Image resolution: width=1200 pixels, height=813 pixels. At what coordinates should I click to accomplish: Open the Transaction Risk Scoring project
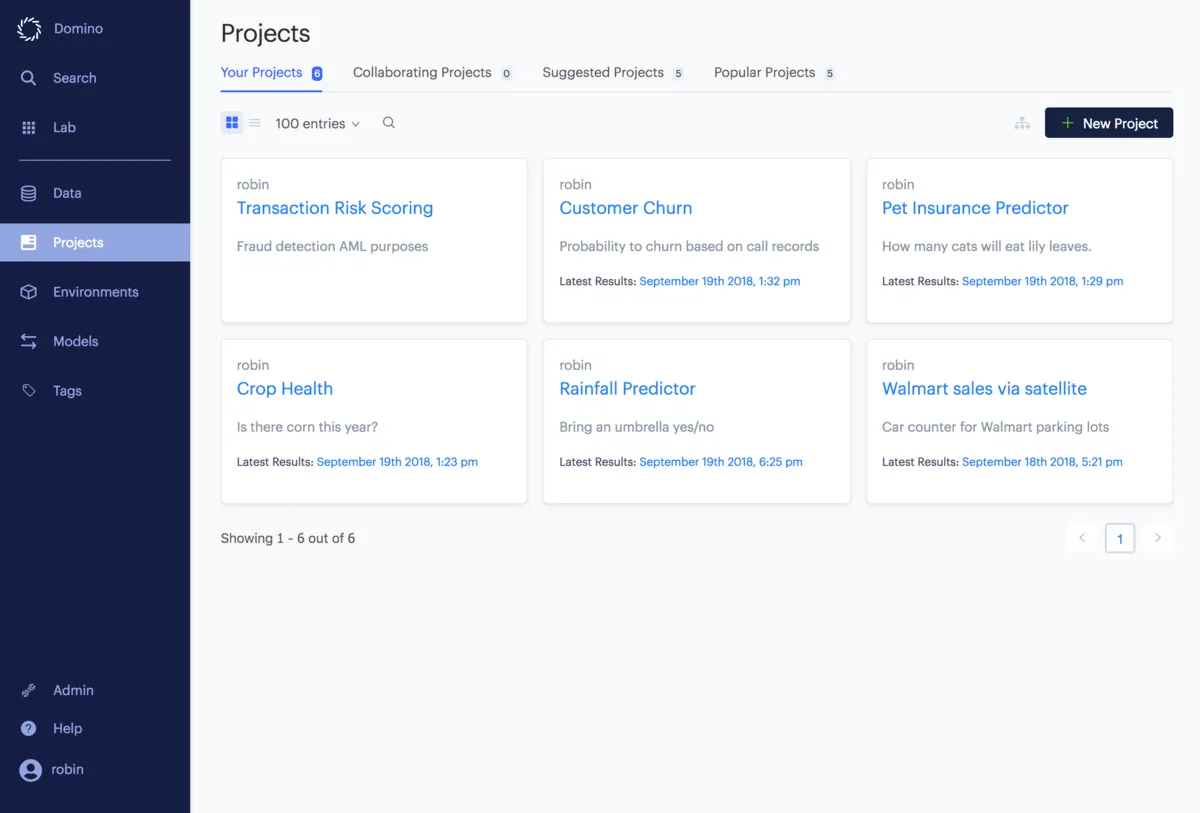(334, 208)
